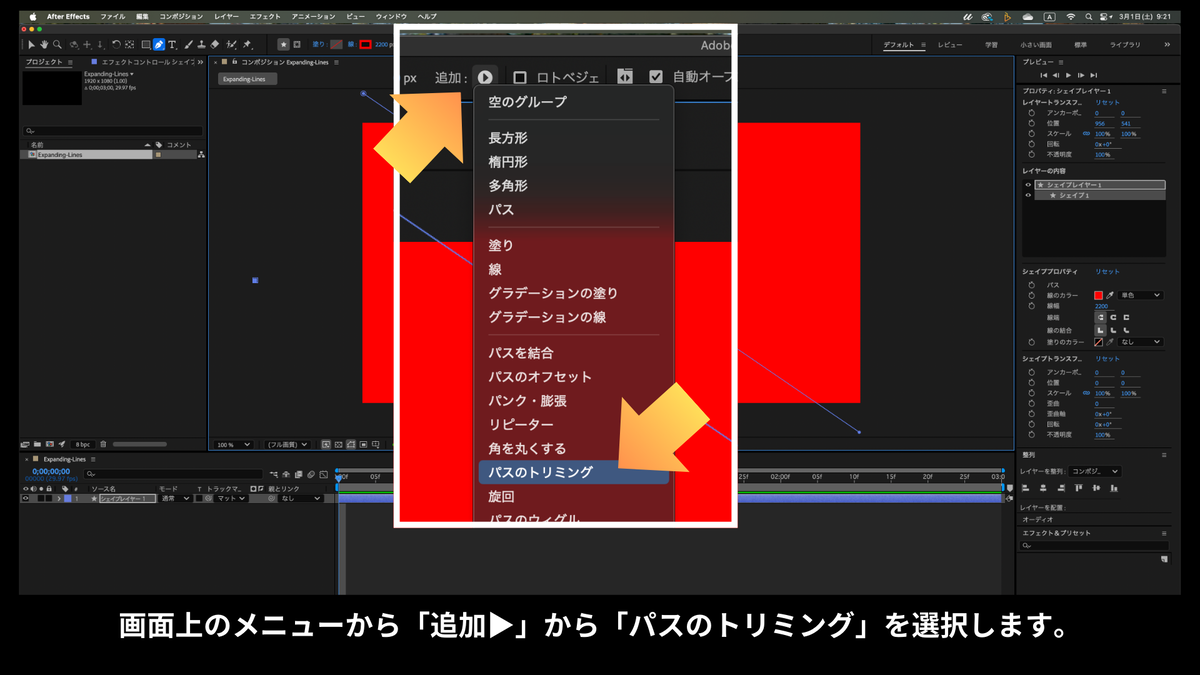This screenshot has width=1200, height=675.
Task: Select the Roto Brush tool
Action: (x=231, y=44)
